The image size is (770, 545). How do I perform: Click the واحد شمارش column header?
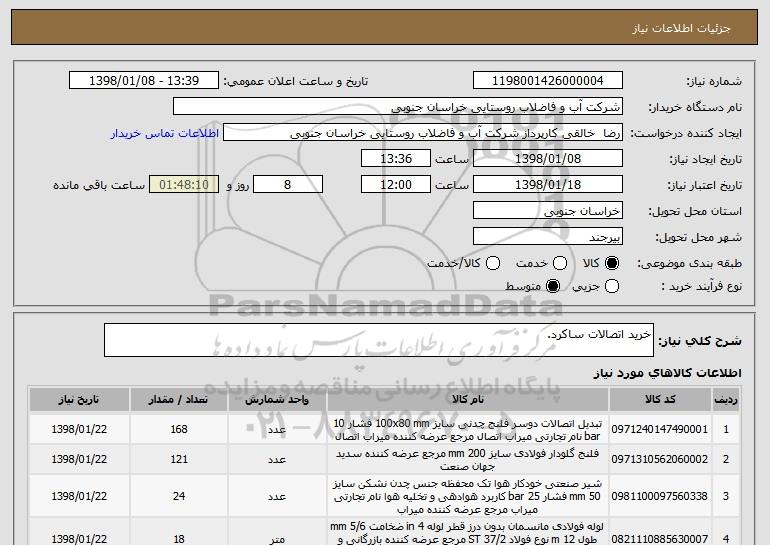click(x=277, y=400)
